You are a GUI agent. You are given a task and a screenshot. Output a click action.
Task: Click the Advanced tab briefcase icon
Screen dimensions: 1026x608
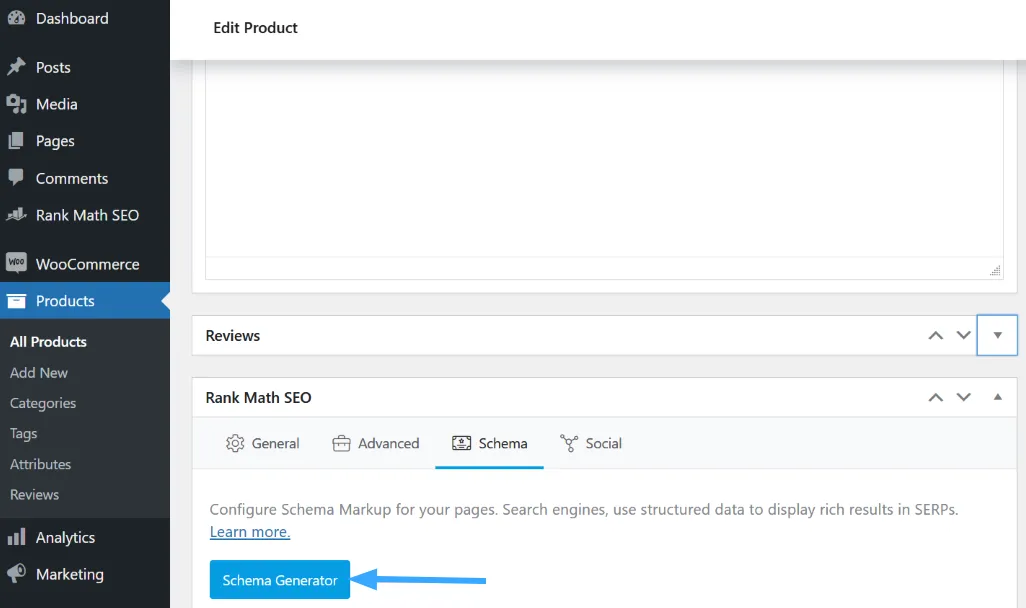[342, 443]
